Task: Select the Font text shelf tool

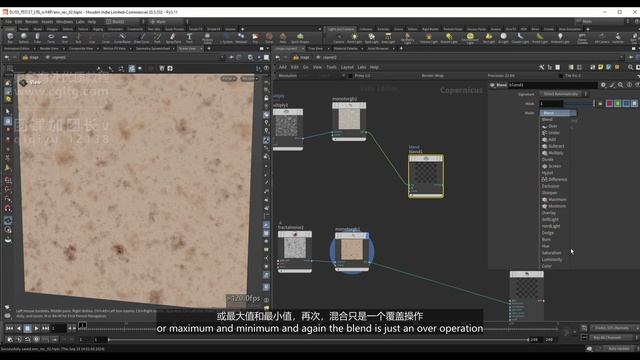Action: [x=189, y=38]
